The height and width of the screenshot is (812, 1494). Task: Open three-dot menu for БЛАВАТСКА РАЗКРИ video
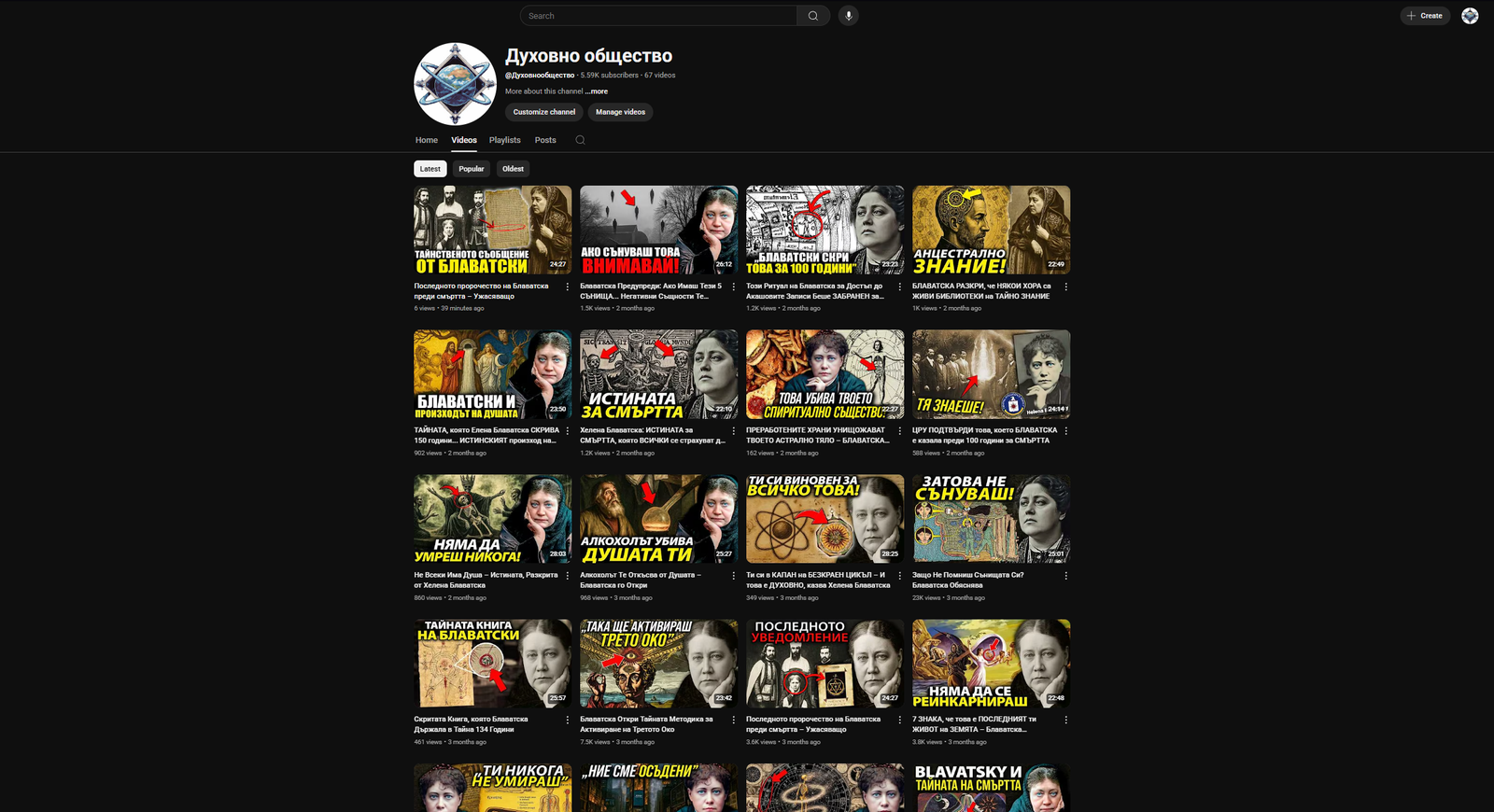point(1065,287)
